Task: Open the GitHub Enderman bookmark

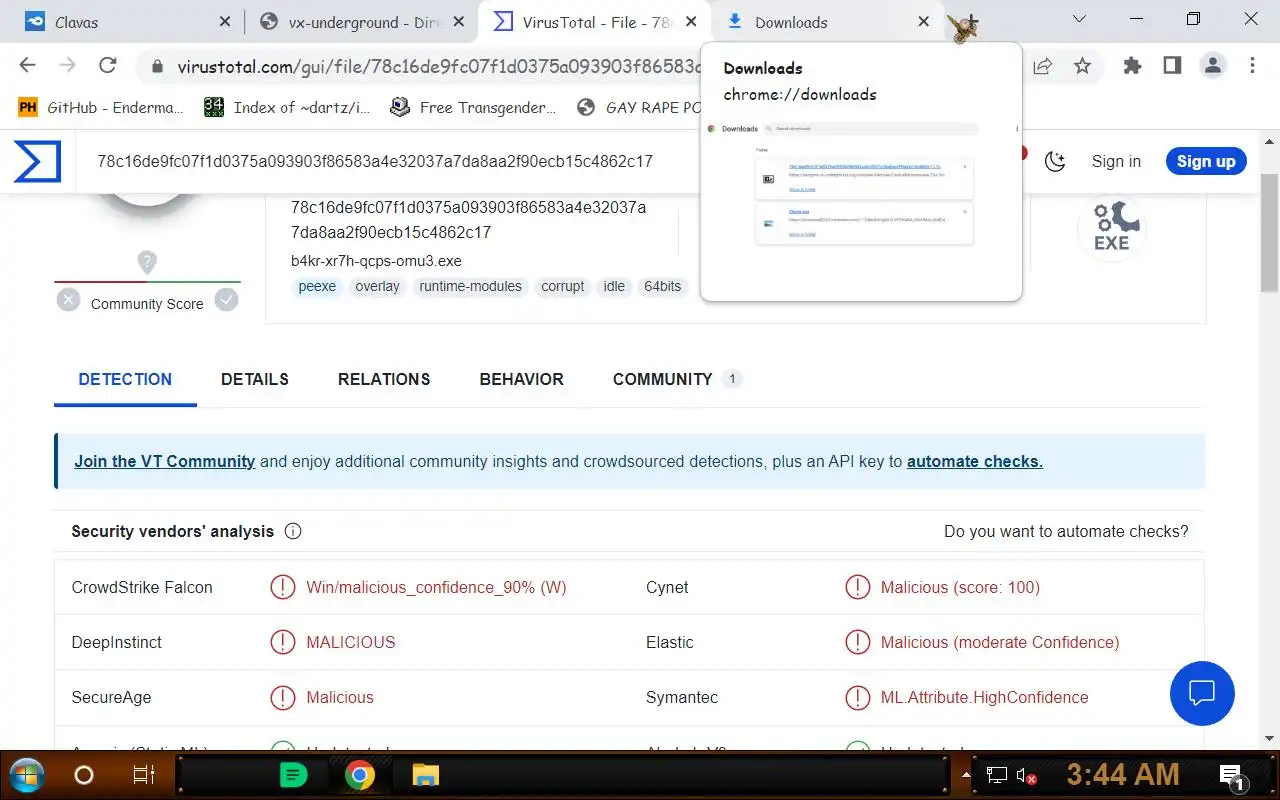Action: click(102, 107)
